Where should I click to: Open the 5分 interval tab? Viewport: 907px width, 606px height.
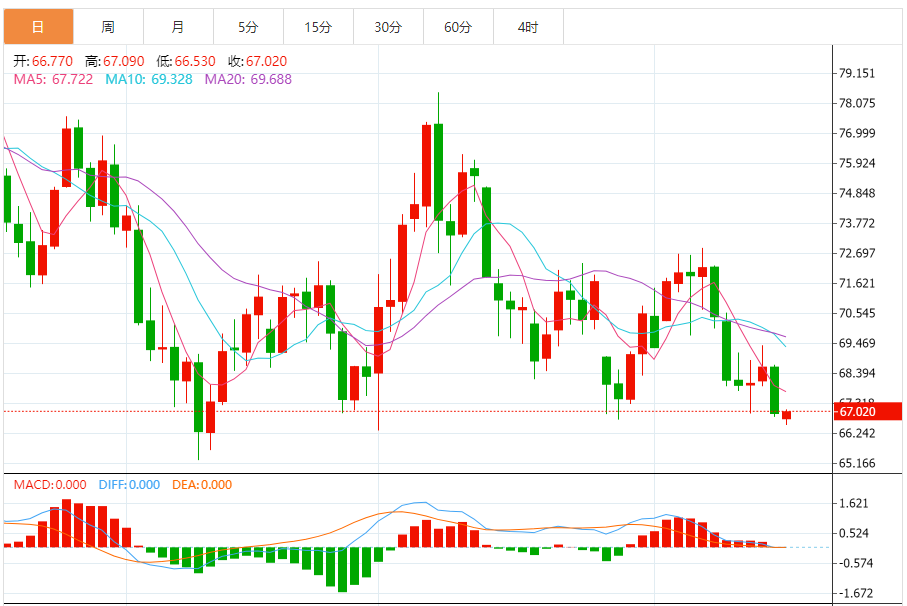click(248, 27)
